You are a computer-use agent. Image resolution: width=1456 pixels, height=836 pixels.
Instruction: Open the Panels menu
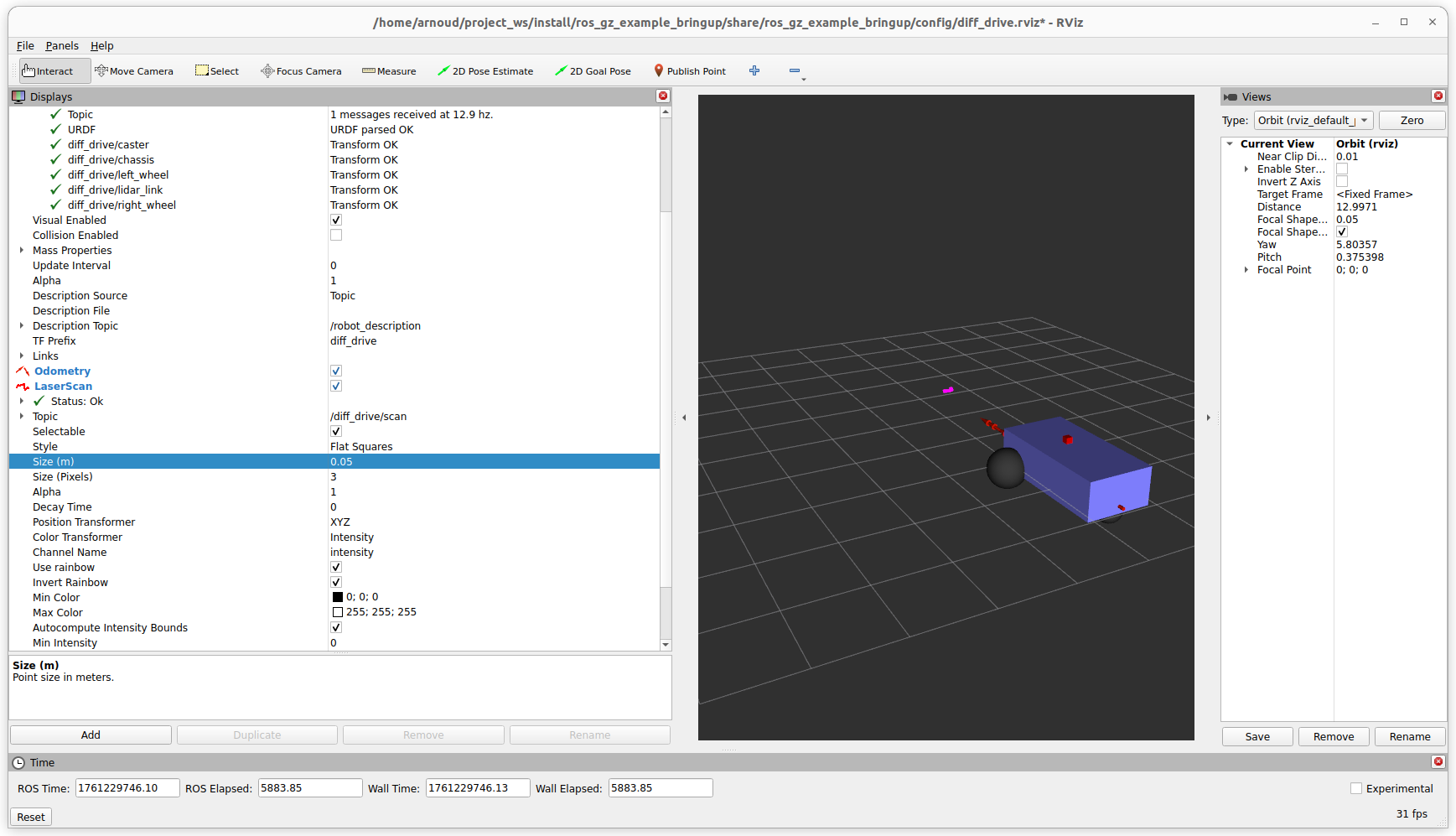[x=62, y=46]
